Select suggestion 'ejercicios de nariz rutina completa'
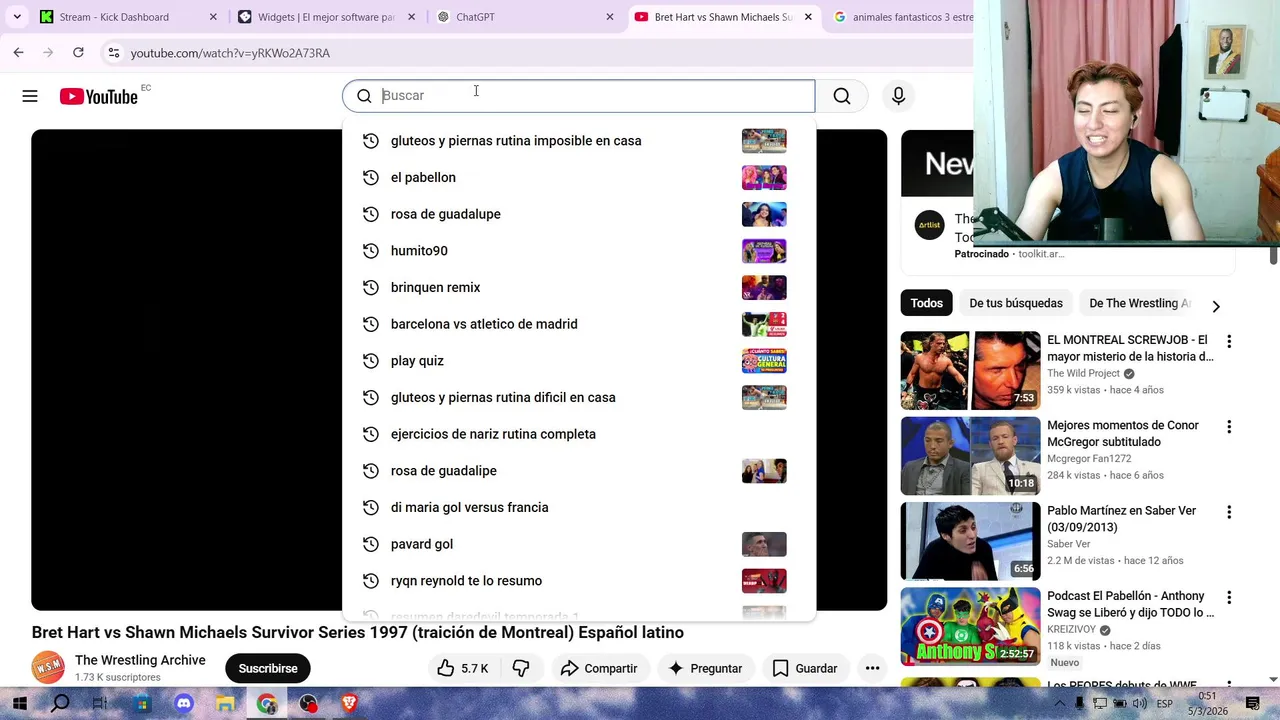 [x=579, y=434]
